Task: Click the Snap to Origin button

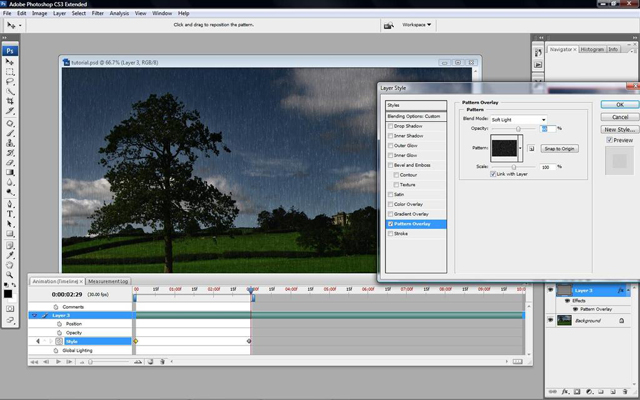Action: (559, 149)
